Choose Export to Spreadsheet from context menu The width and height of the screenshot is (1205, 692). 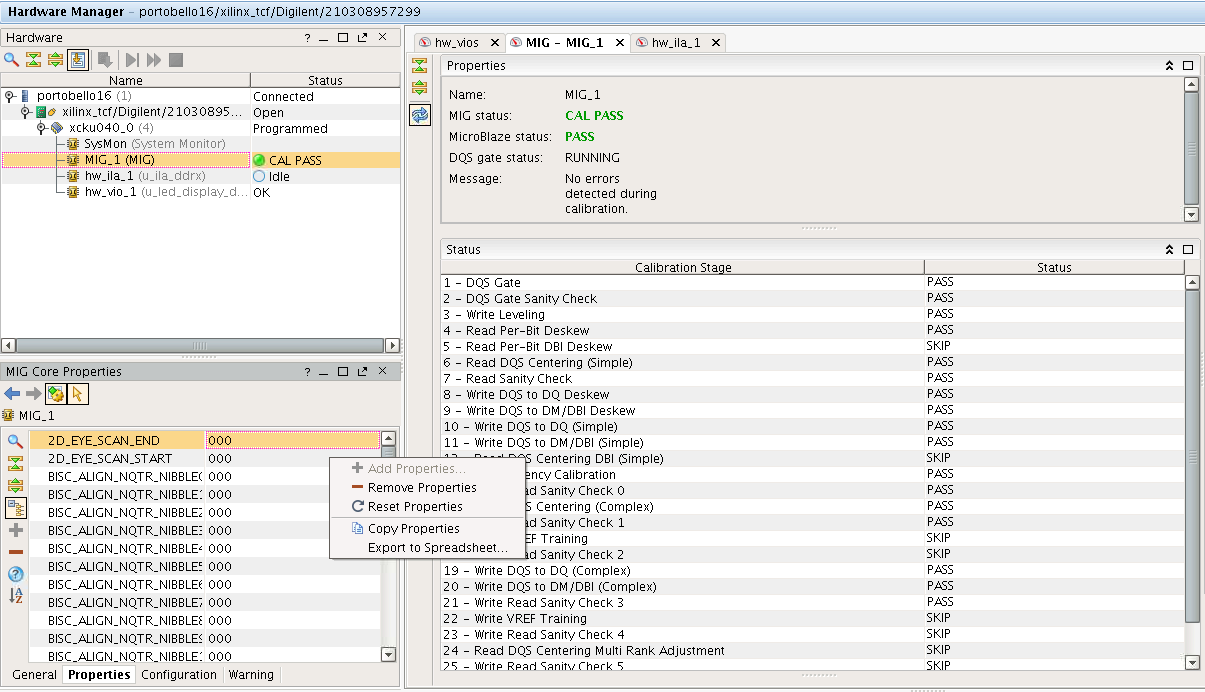(437, 548)
